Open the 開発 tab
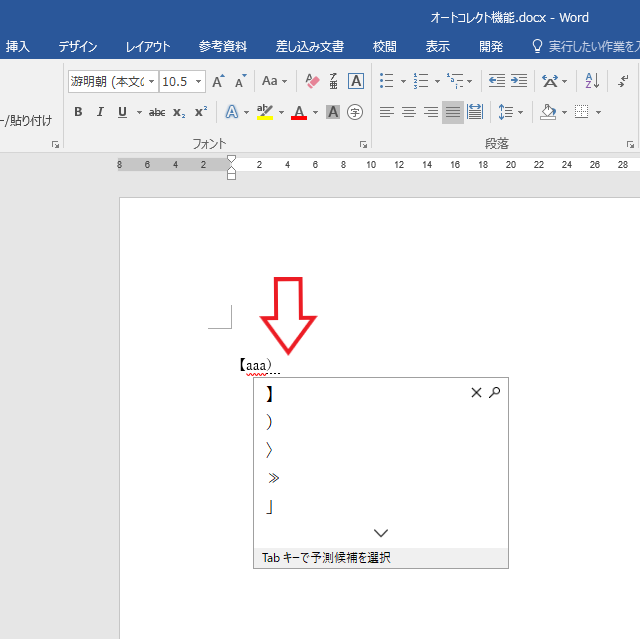This screenshot has width=640, height=639. [491, 47]
